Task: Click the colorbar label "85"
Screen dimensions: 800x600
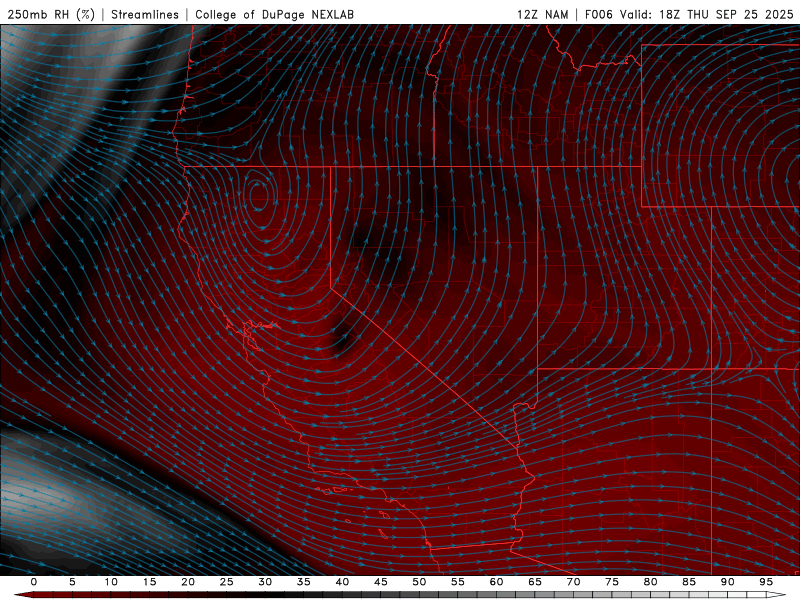Action: [x=689, y=582]
